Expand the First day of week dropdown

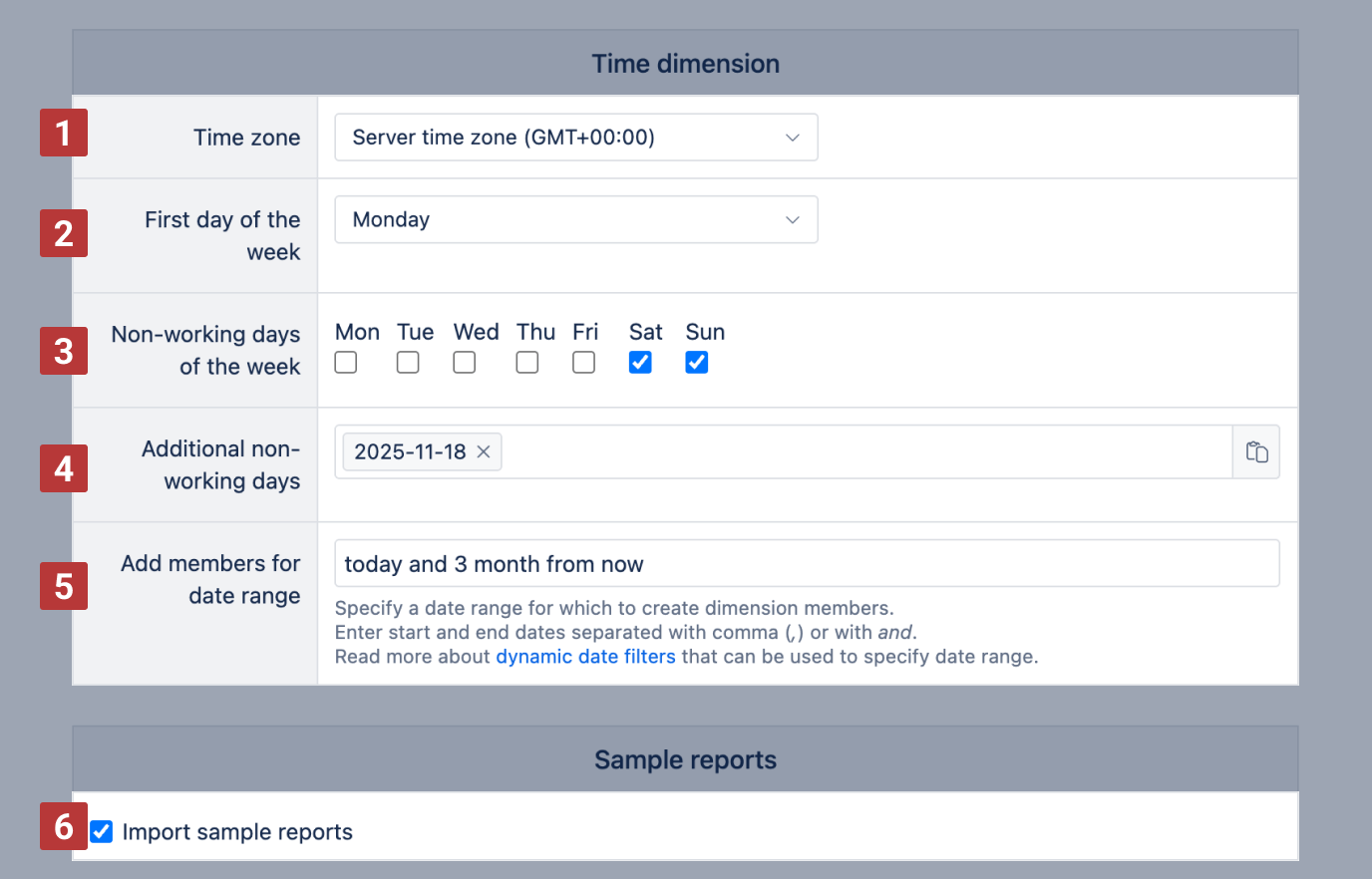coord(575,219)
